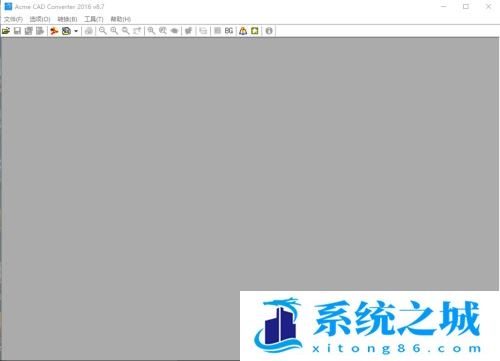Screen dimensions: 500x361
Task: Close the Acme CAD Converter window
Action: tap(488, 6)
